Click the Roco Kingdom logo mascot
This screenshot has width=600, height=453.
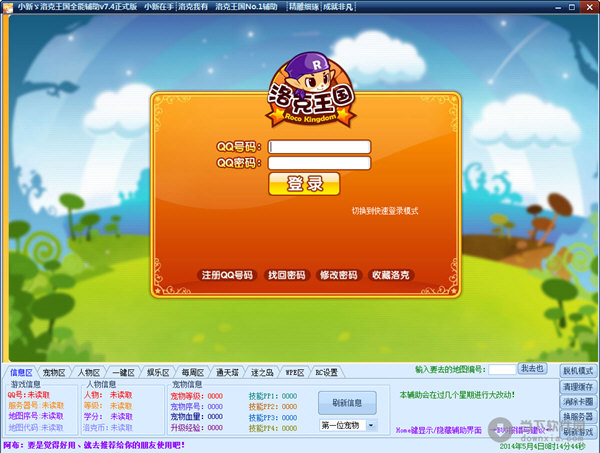311,90
